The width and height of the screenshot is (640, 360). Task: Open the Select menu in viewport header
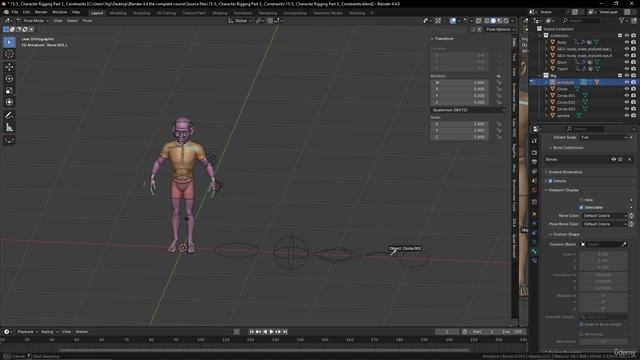pos(72,20)
